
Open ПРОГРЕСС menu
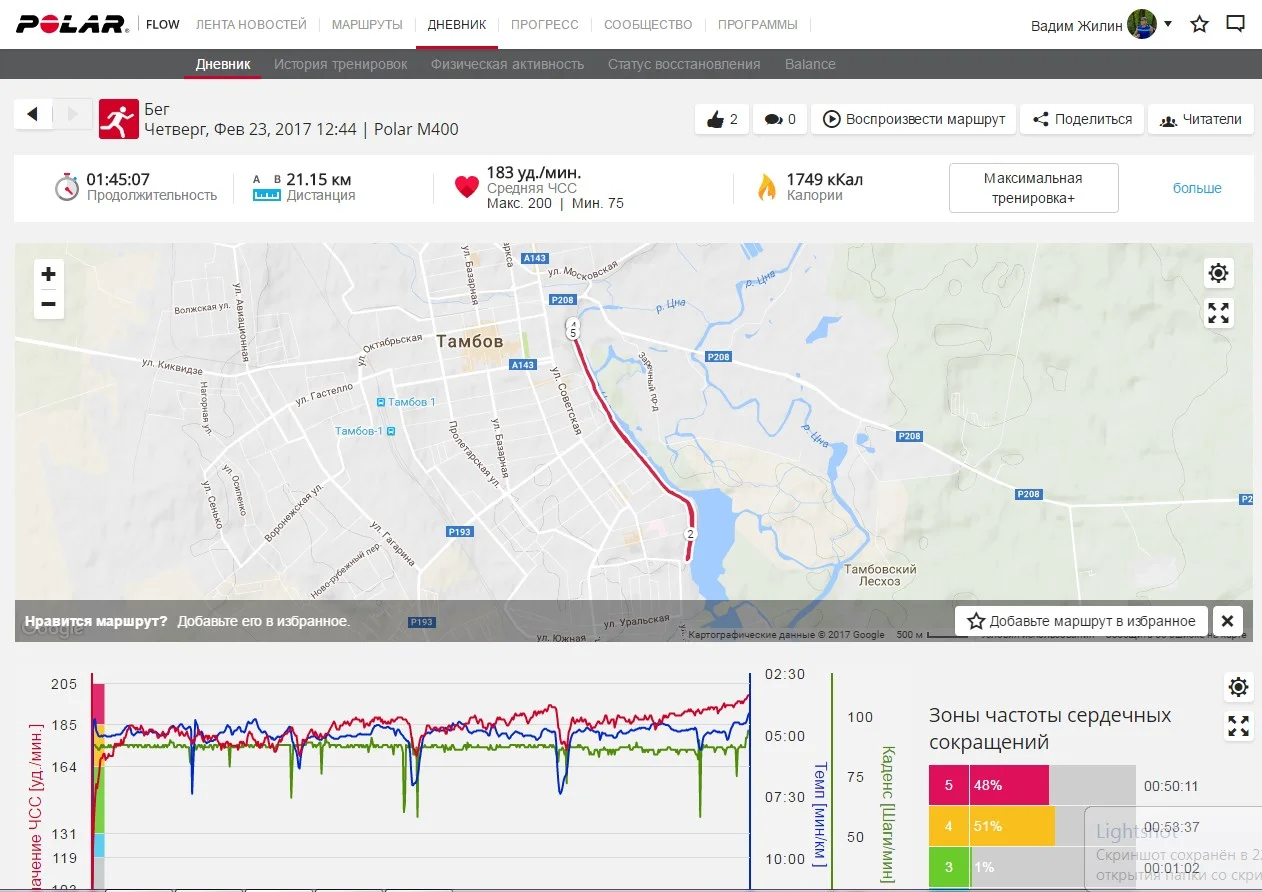[x=545, y=25]
